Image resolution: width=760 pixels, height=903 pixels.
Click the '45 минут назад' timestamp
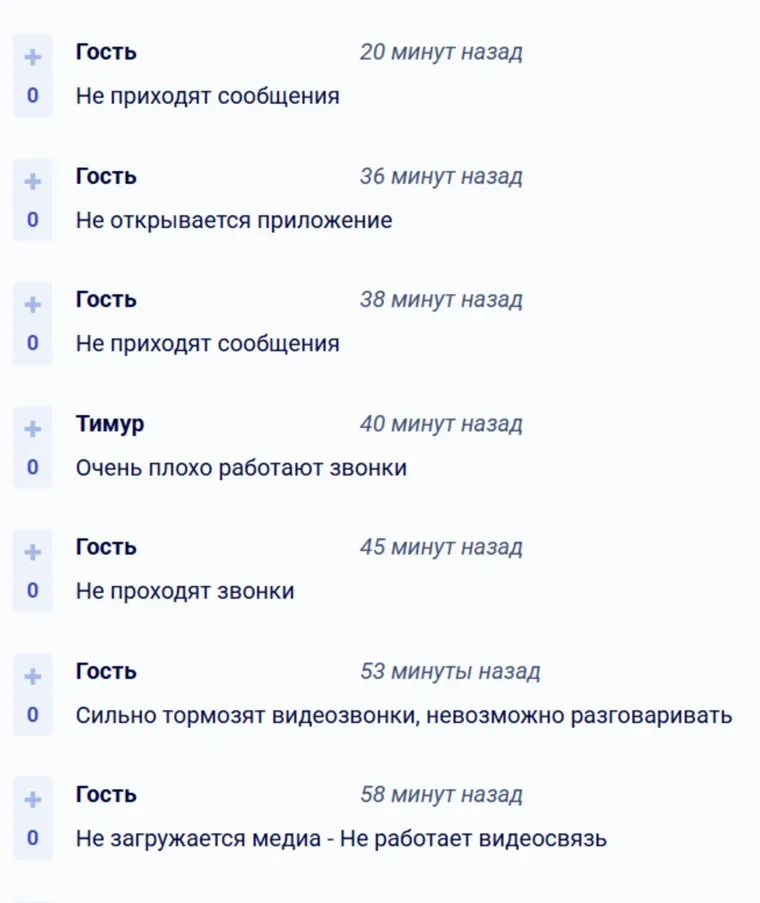pyautogui.click(x=441, y=548)
